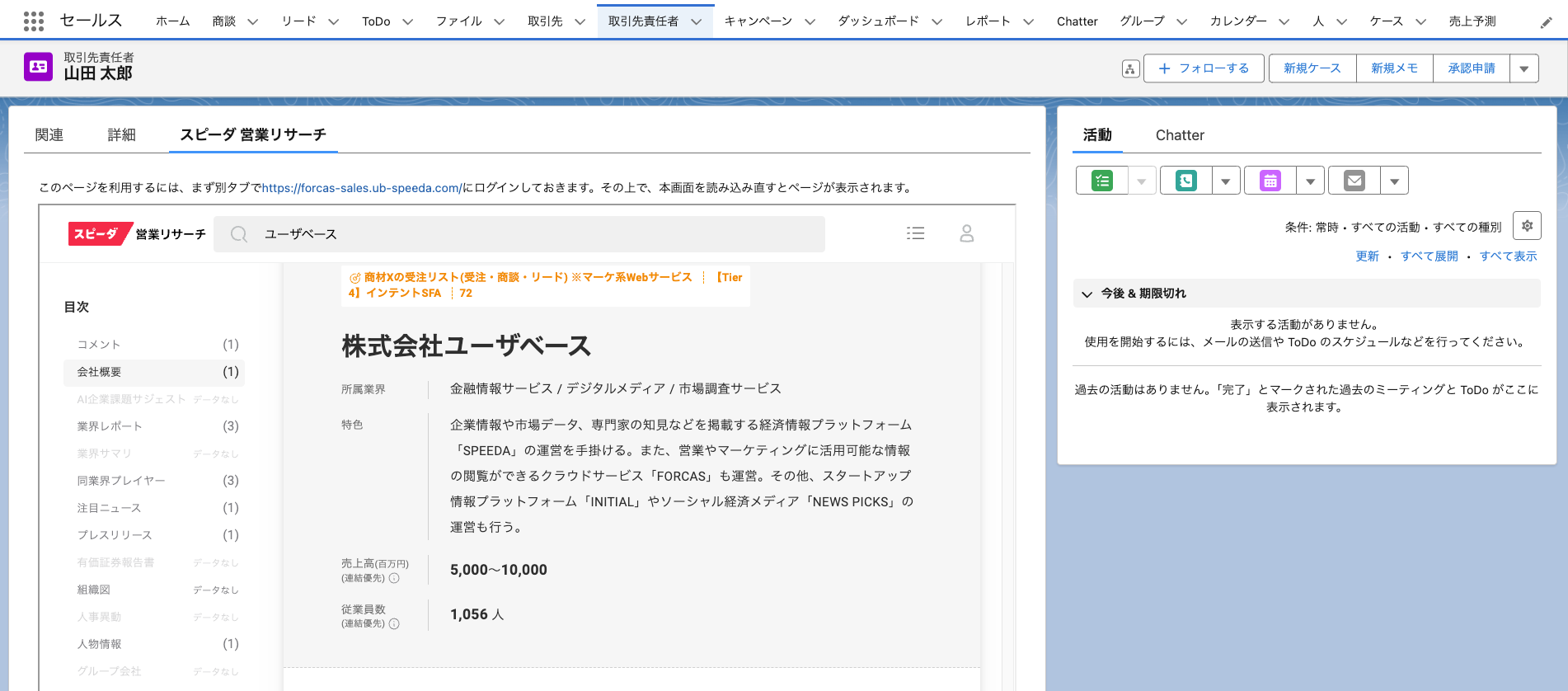Open the Chatter navigation item

click(1077, 21)
